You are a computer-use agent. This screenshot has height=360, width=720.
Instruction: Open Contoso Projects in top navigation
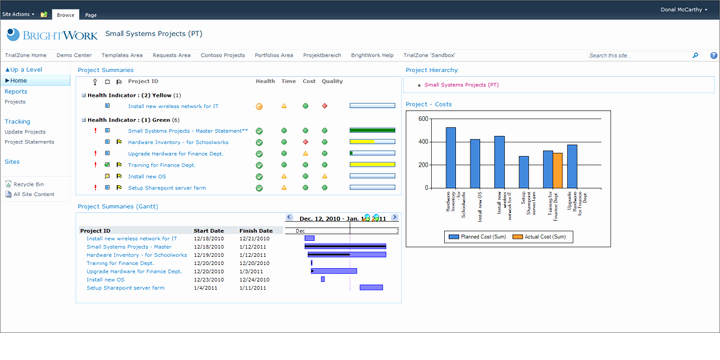coord(223,55)
